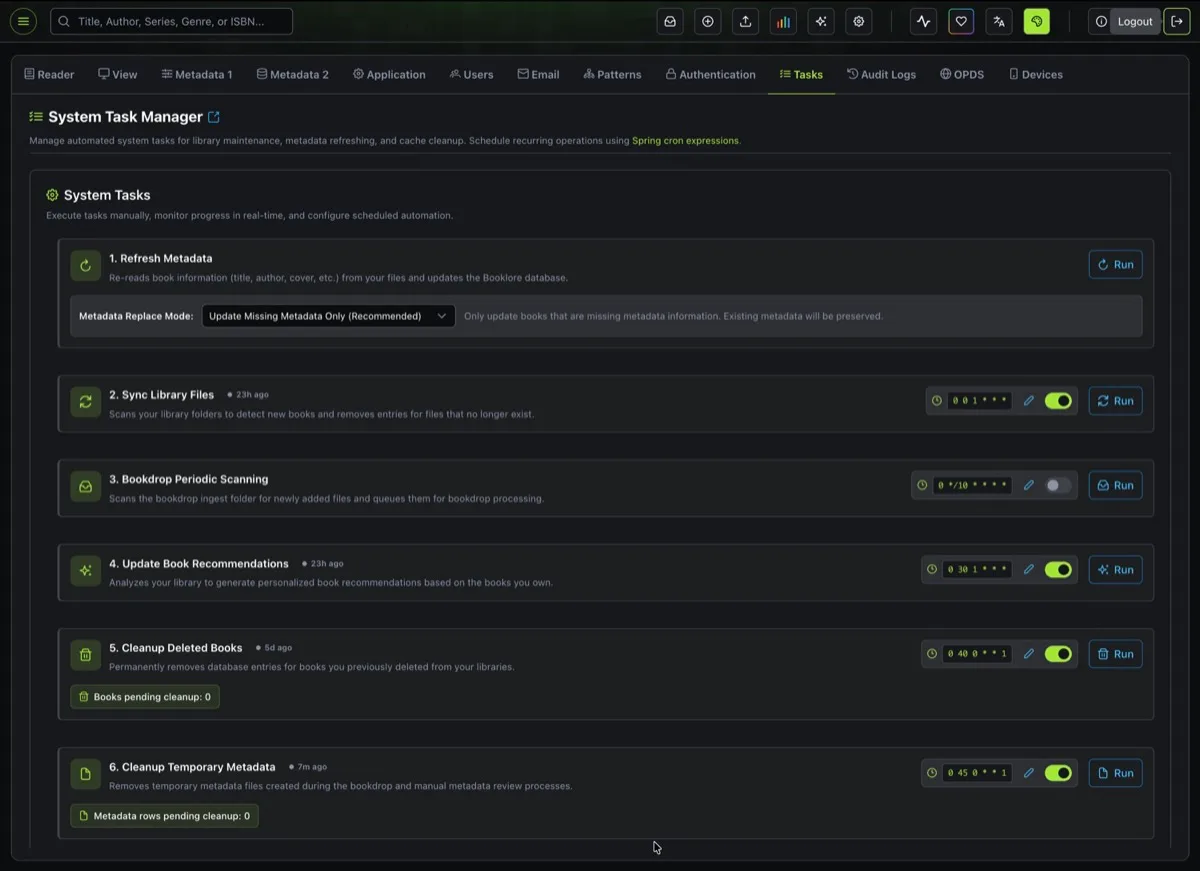
Task: Click the add (plus circle) icon in top bar
Action: point(708,21)
